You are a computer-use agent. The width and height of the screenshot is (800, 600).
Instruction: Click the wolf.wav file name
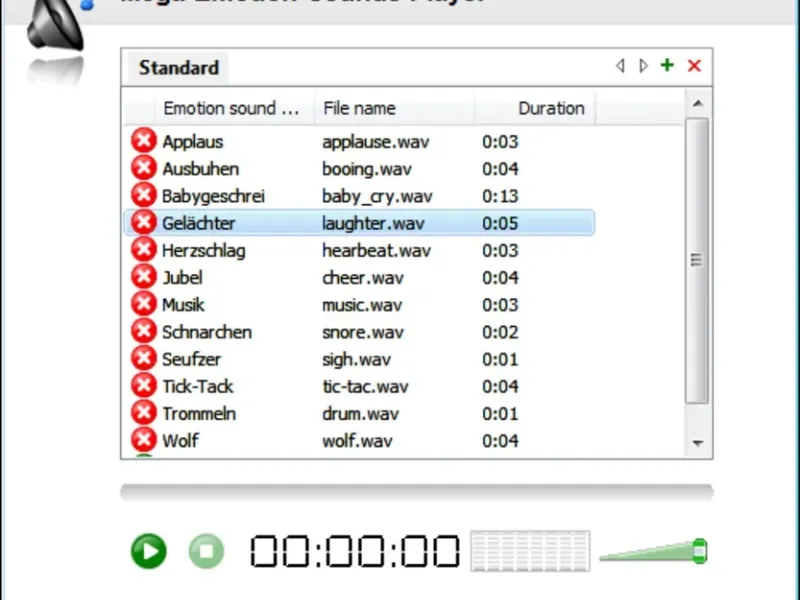[x=357, y=441]
